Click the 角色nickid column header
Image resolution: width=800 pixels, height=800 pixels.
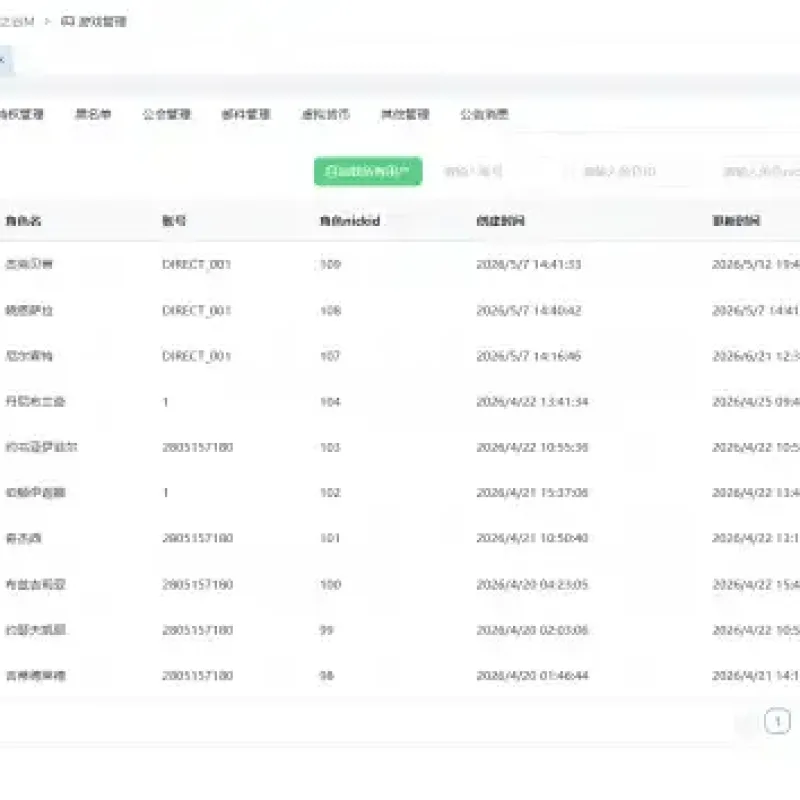(x=349, y=220)
